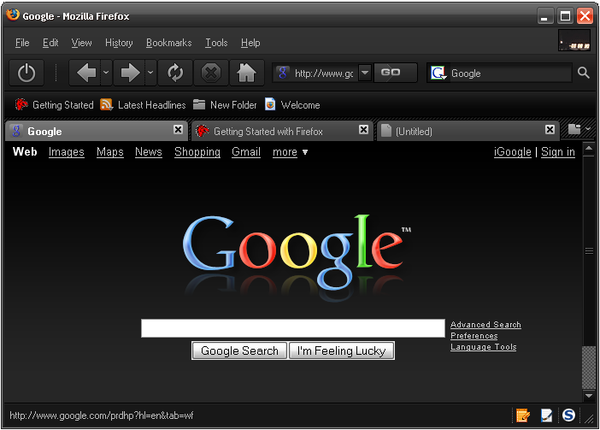The image size is (600, 430).
Task: Open the New Folder bookmark folder
Action: 225,105
